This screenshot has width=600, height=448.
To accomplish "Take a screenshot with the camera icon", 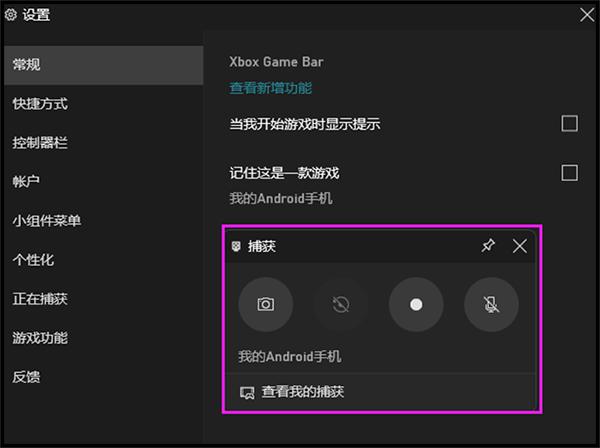I will (266, 305).
